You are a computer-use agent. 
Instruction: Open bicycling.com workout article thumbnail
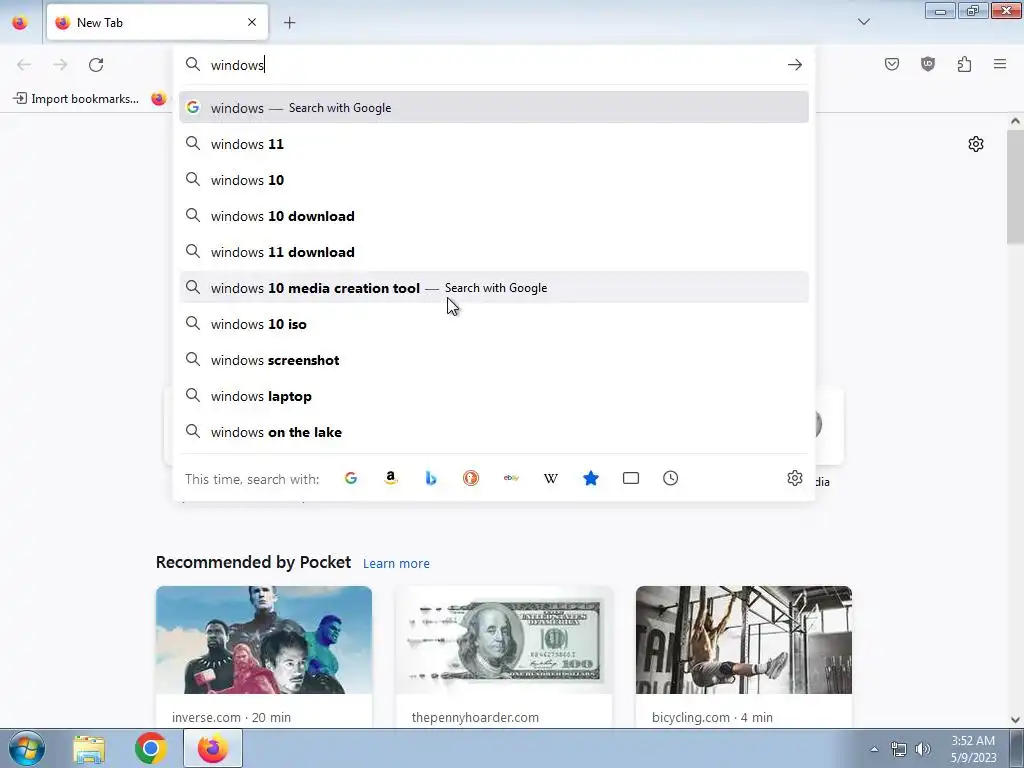click(744, 640)
